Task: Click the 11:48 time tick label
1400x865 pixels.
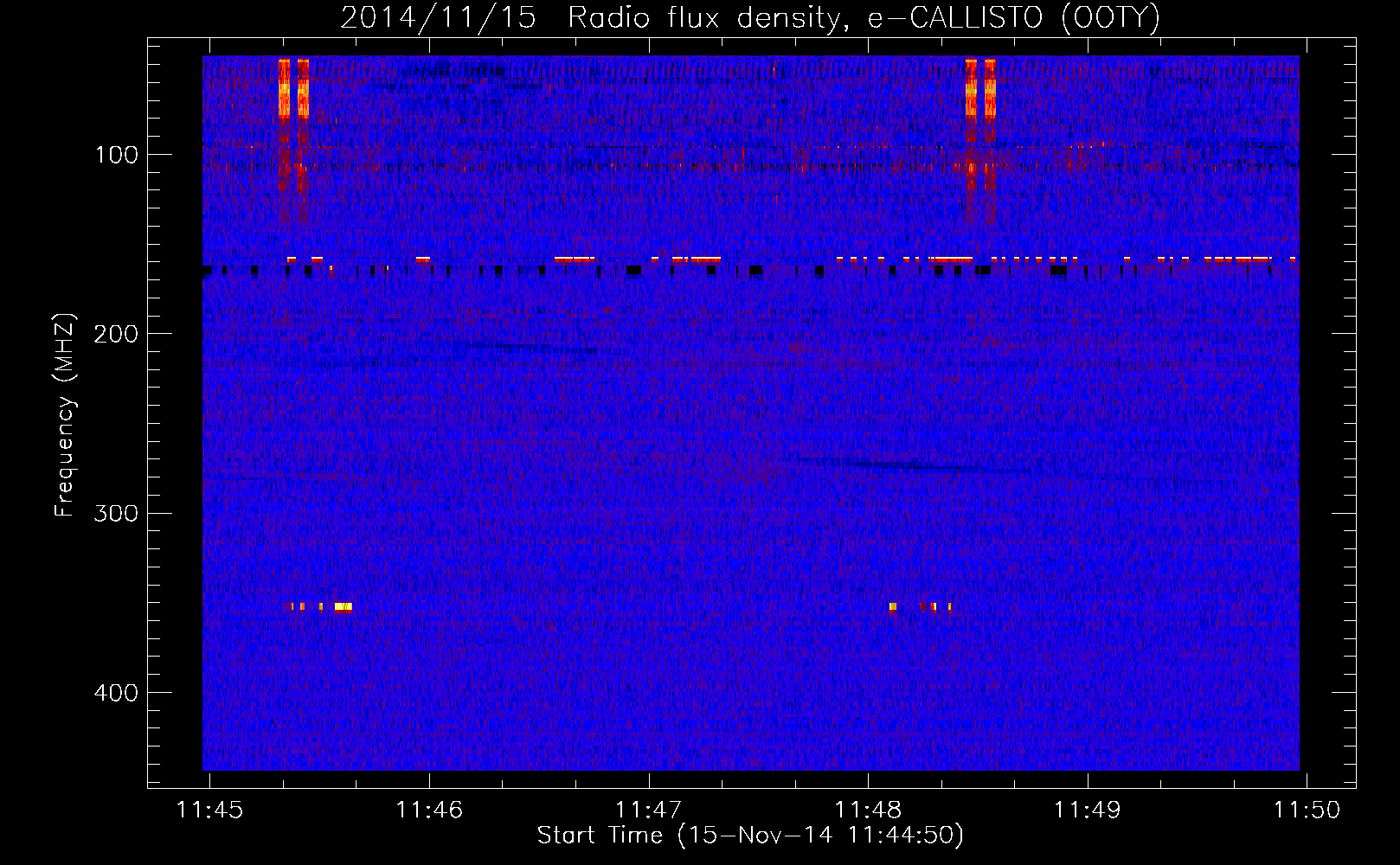Action: 868,810
